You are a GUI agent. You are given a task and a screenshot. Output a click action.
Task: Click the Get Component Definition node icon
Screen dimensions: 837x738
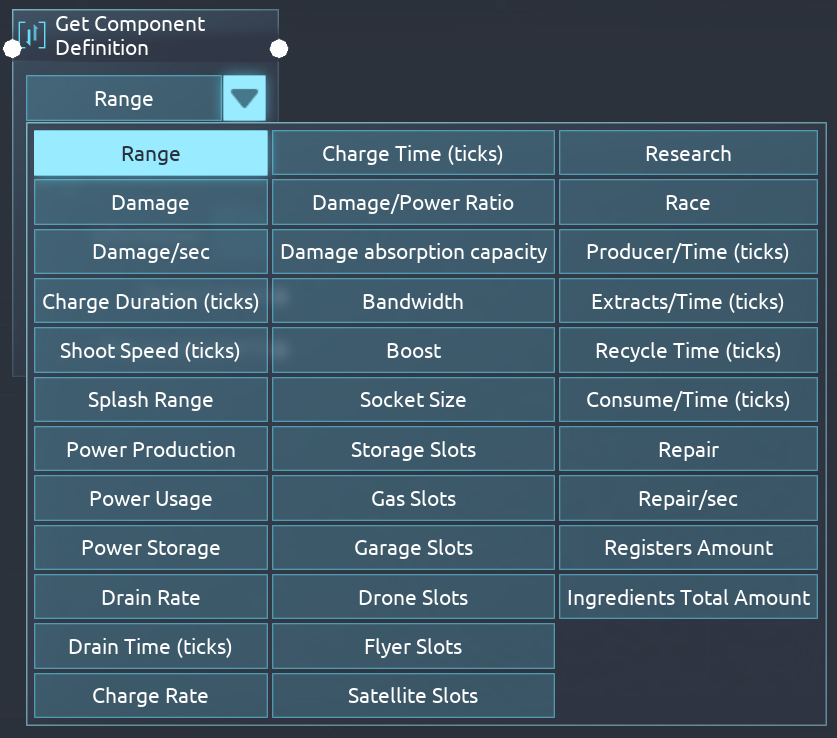click(x=32, y=35)
